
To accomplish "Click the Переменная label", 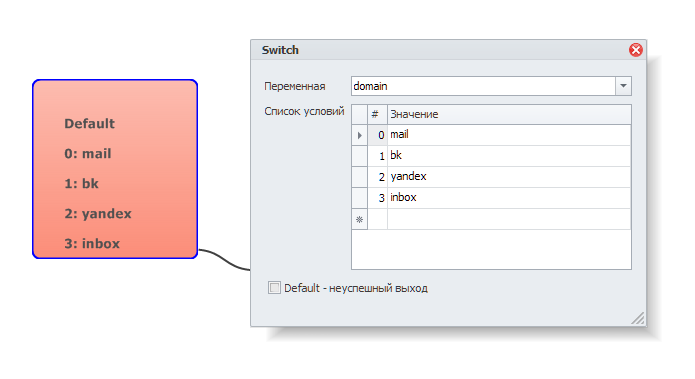I will pyautogui.click(x=295, y=86).
